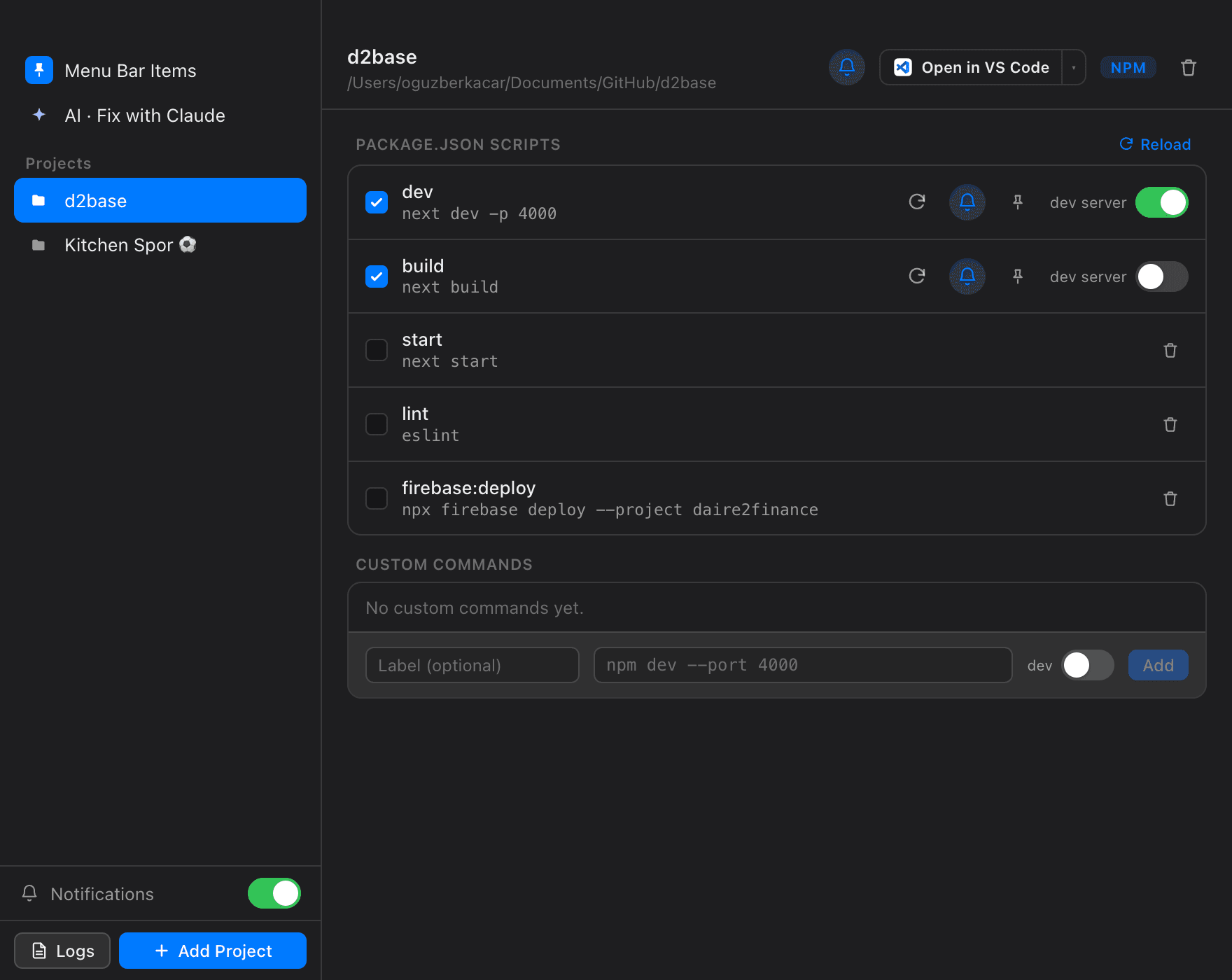The image size is (1232, 980).
Task: Open the Logs panel
Action: (62, 951)
